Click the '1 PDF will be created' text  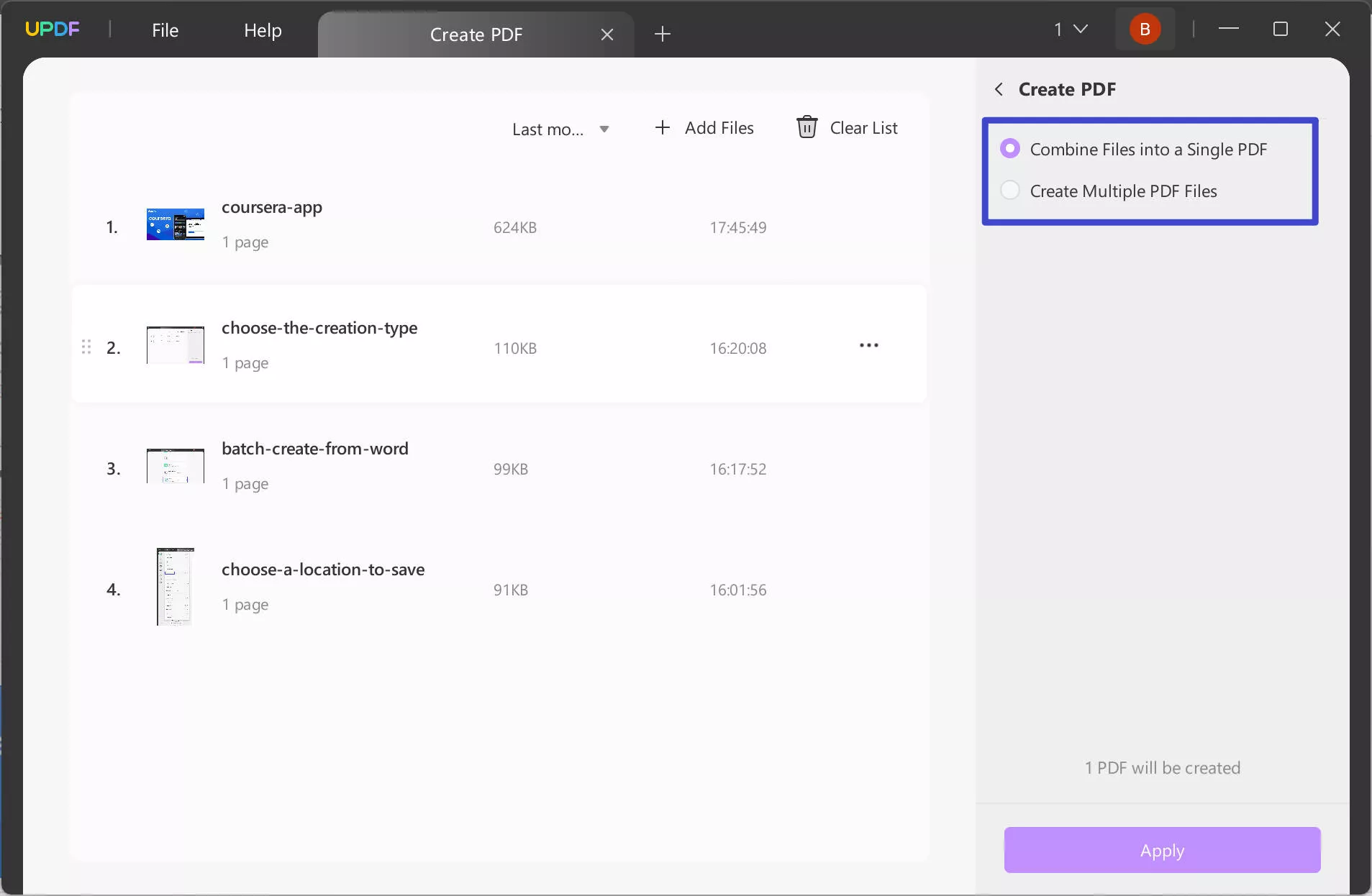(x=1163, y=768)
